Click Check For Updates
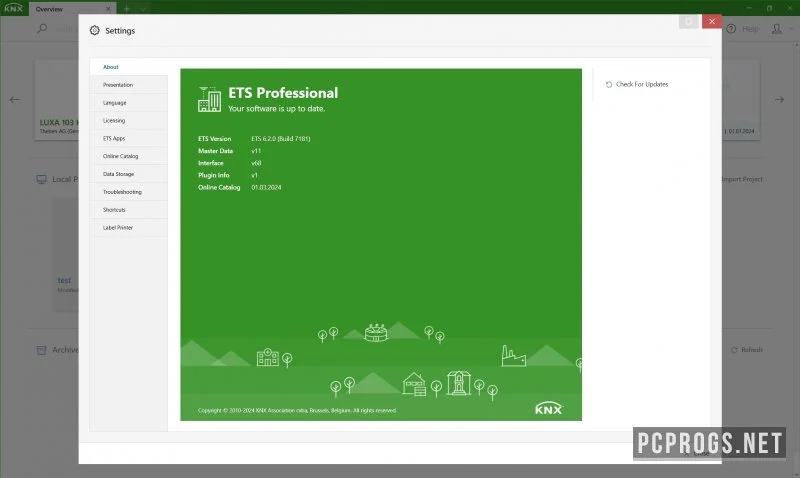Viewport: 800px width, 478px height. click(x=637, y=85)
